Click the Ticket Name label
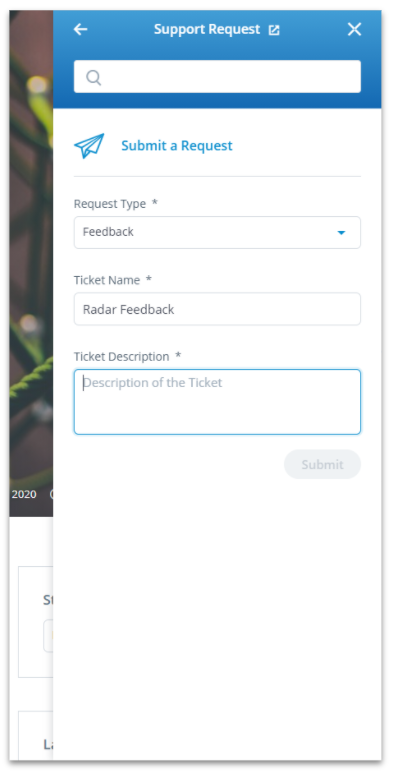Image resolution: width=397 pixels, height=776 pixels. click(x=107, y=280)
